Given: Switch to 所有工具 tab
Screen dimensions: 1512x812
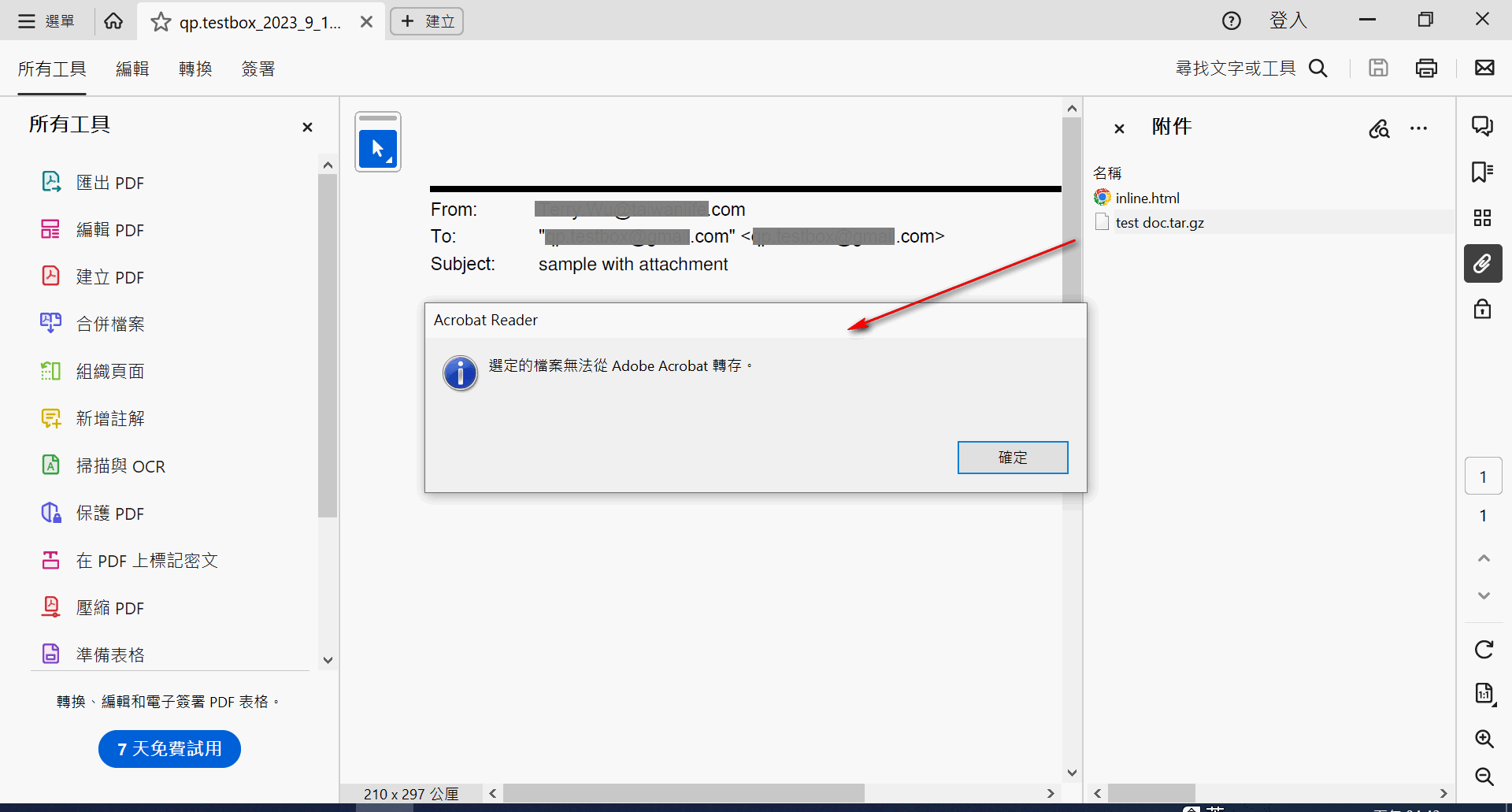Looking at the screenshot, I should [x=52, y=69].
